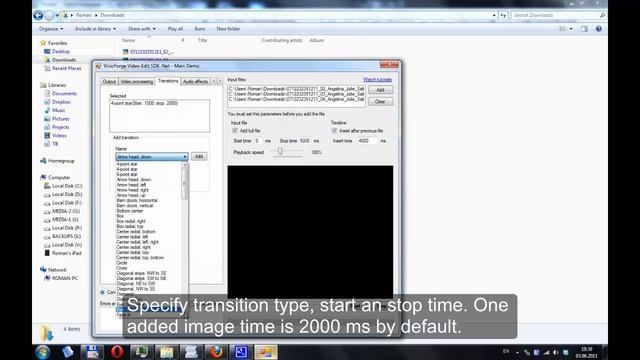Choose Bottom center from the transition list
The height and width of the screenshot is (360, 640).
[130, 211]
